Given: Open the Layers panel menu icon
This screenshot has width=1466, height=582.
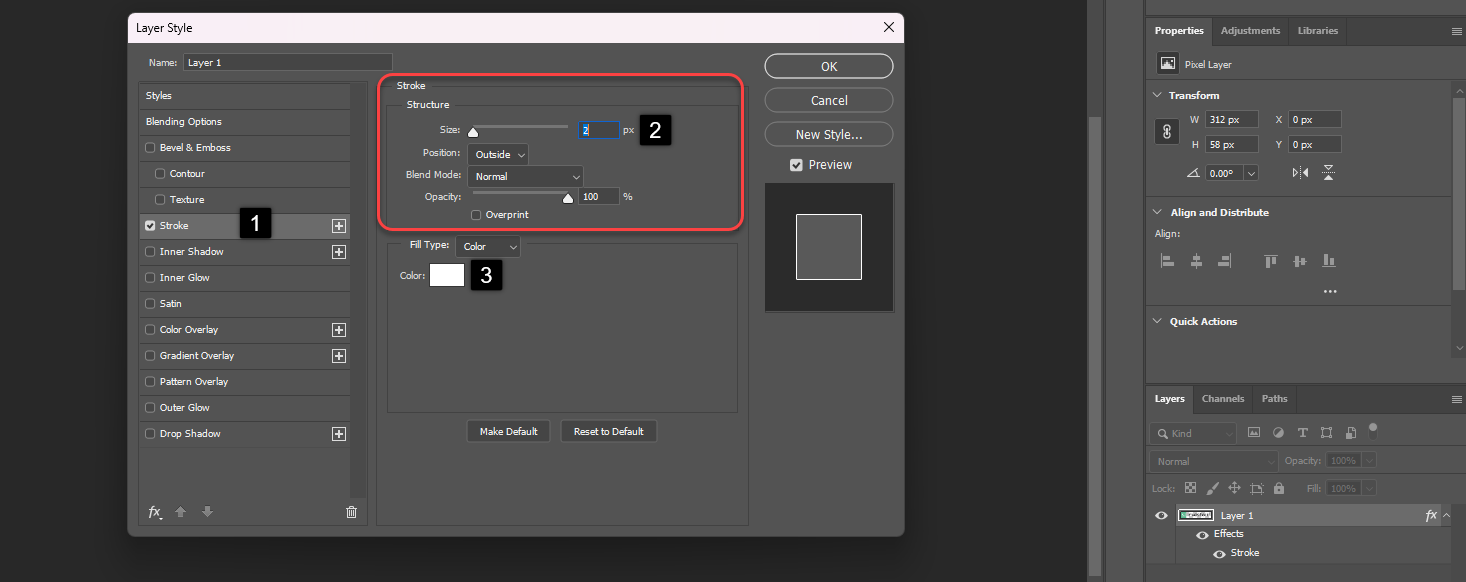Looking at the screenshot, I should 1456,399.
